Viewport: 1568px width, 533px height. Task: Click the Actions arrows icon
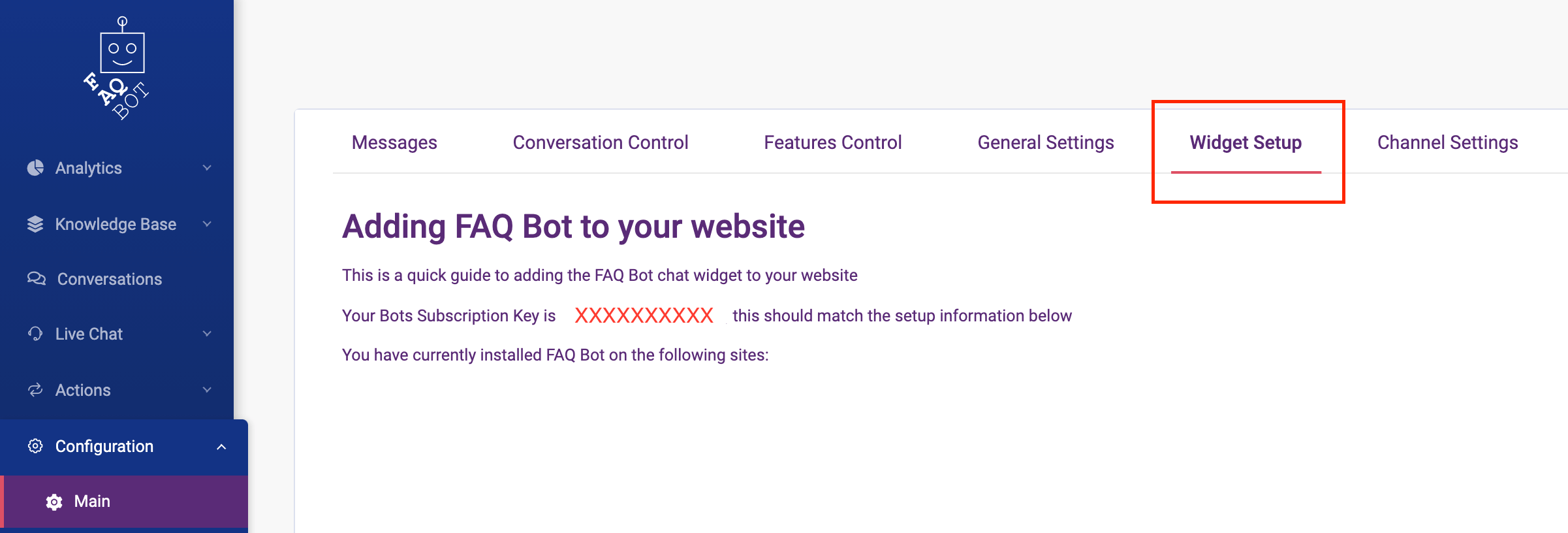pos(35,390)
